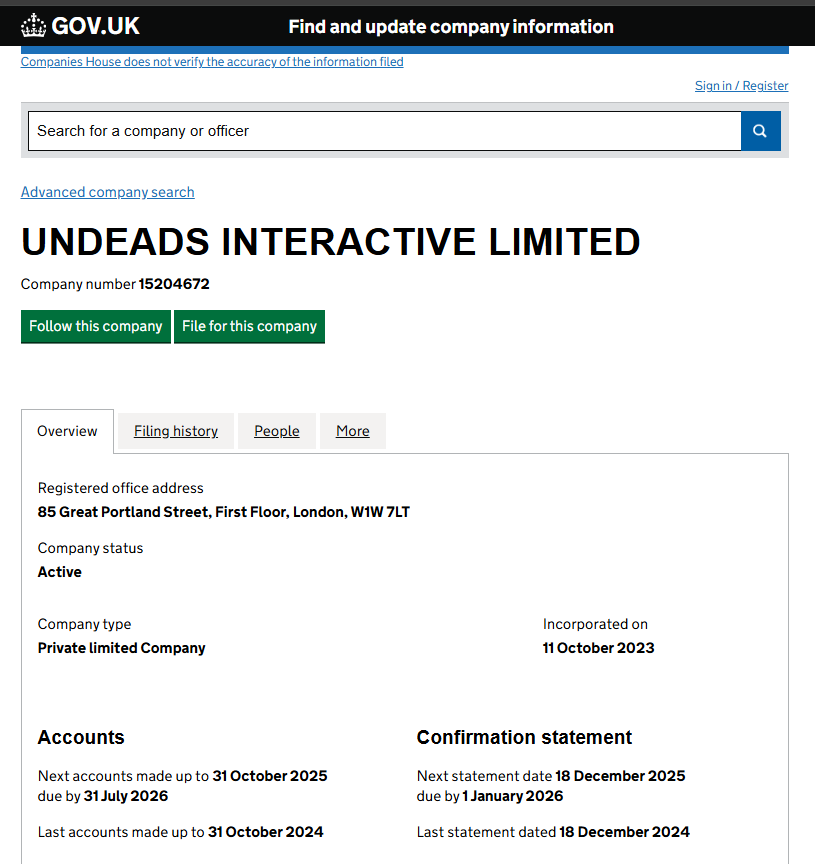Go to the People tab
The image size is (815, 864).
277,431
